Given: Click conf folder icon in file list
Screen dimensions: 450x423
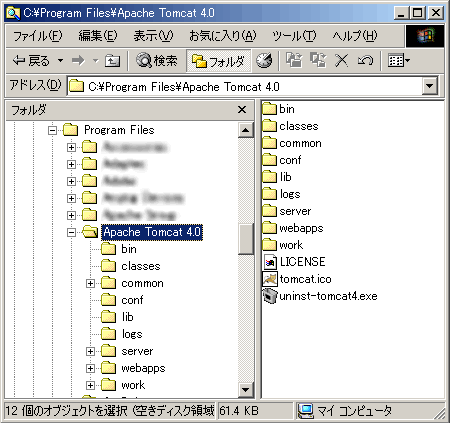Looking at the screenshot, I should [269, 160].
